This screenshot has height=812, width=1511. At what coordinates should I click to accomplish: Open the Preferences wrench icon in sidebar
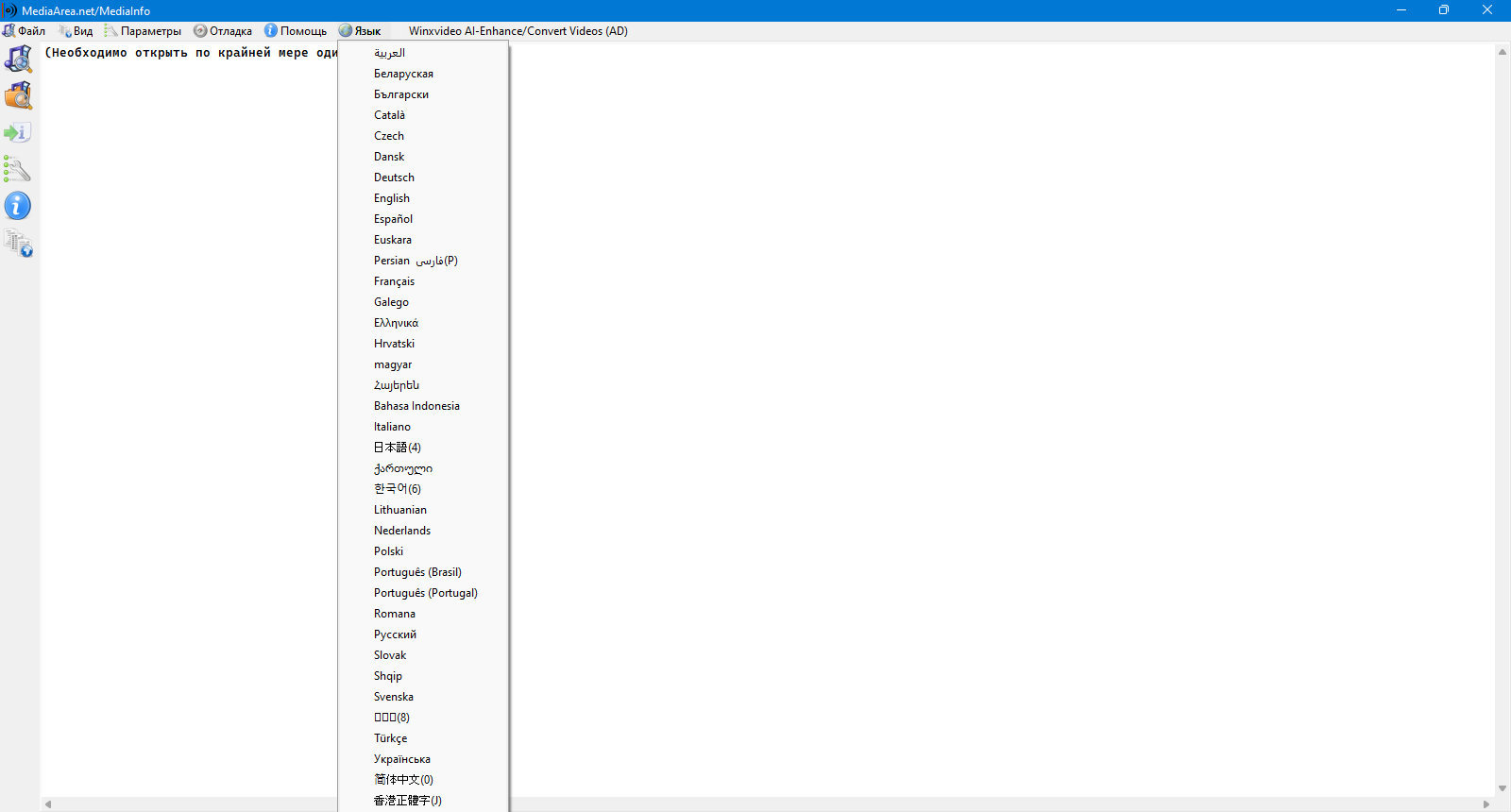(x=18, y=169)
